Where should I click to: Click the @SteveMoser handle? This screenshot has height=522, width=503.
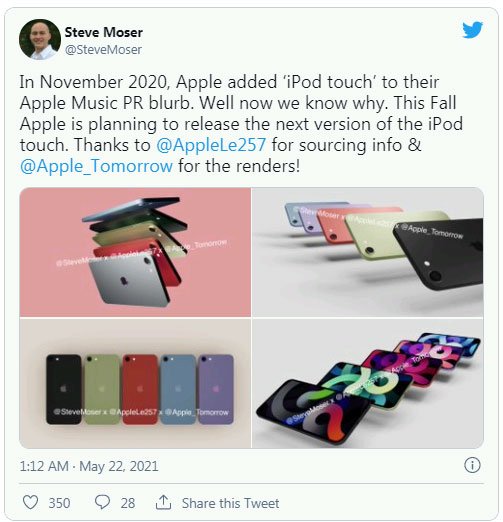click(x=103, y=50)
